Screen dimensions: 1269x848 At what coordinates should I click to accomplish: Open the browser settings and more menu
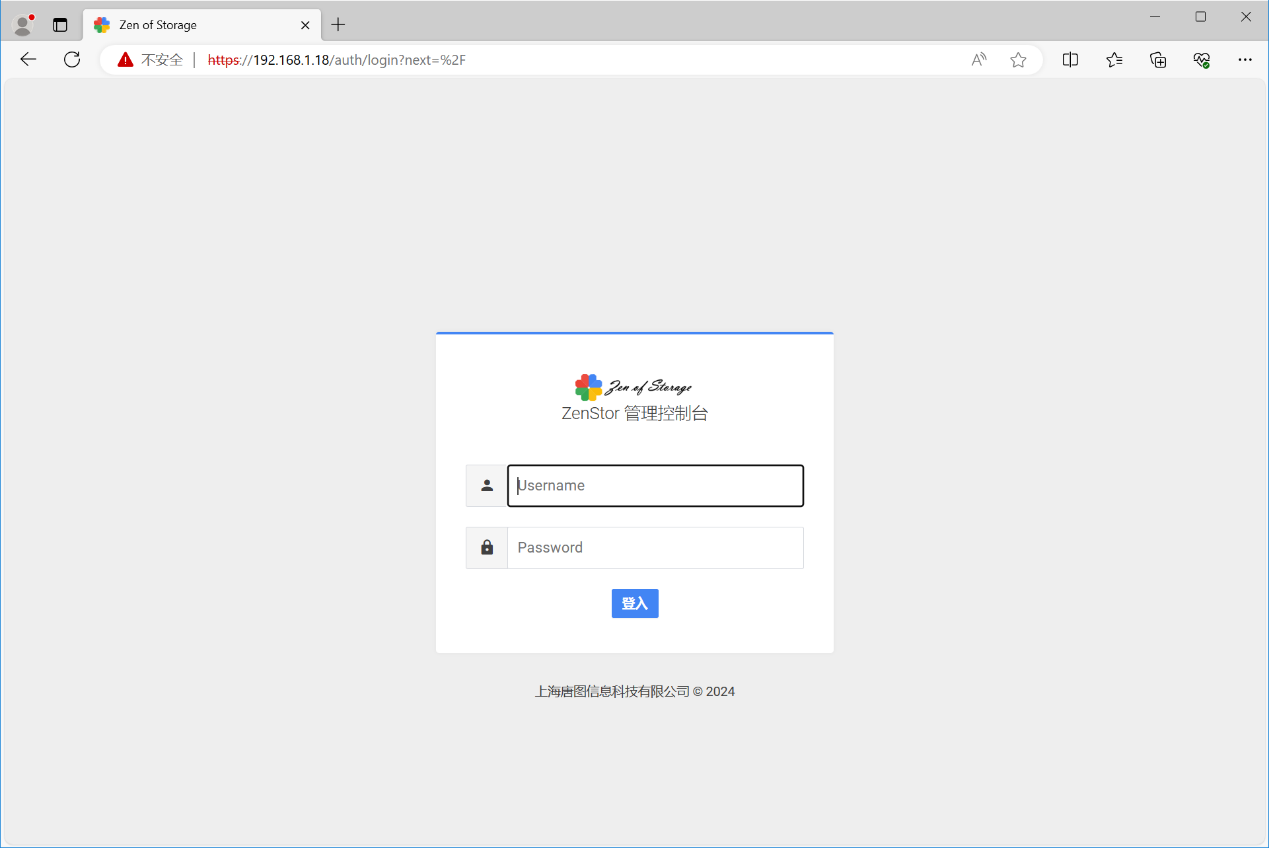pyautogui.click(x=1245, y=60)
